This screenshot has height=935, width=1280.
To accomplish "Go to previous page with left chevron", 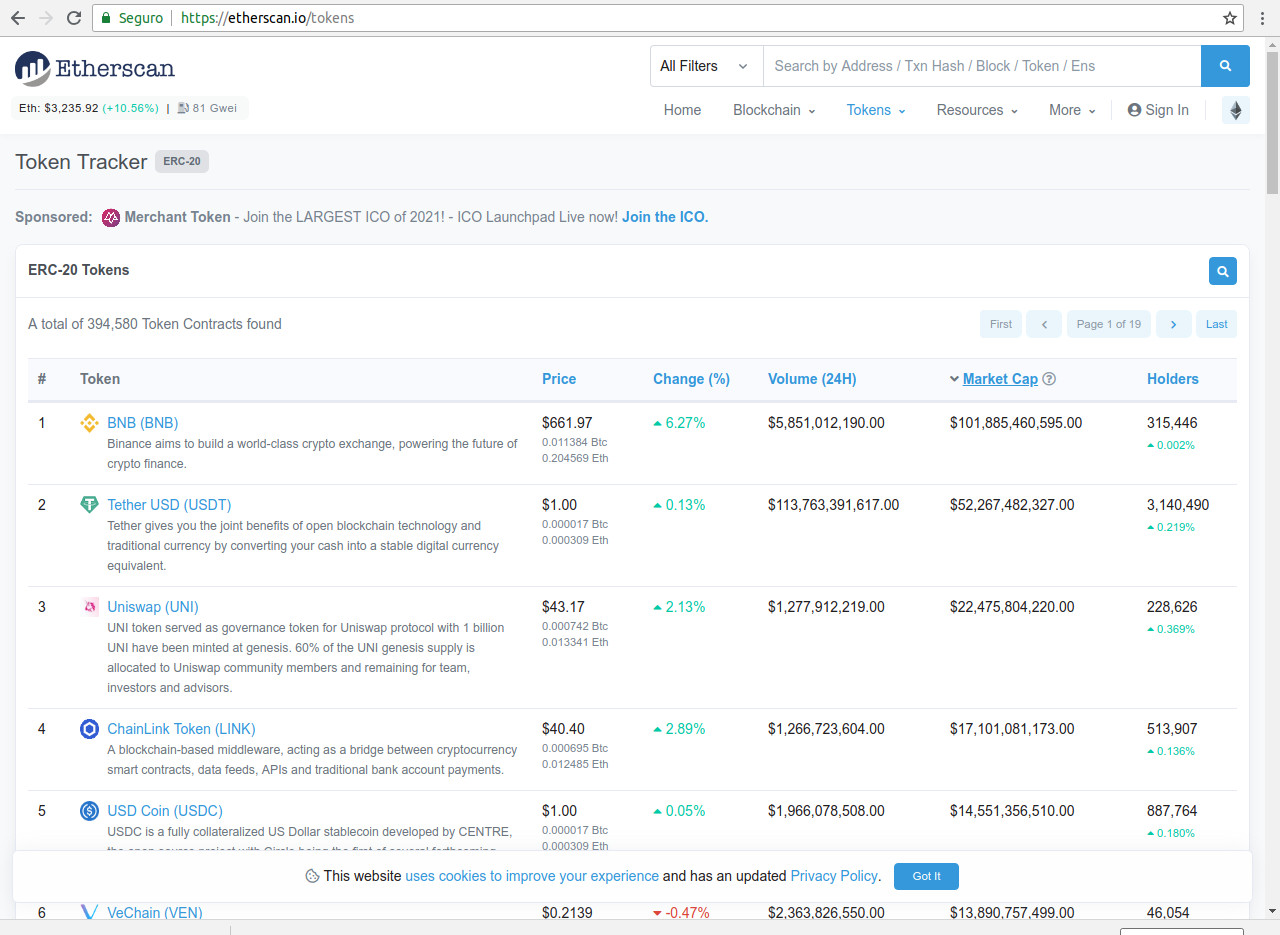I will point(1044,324).
